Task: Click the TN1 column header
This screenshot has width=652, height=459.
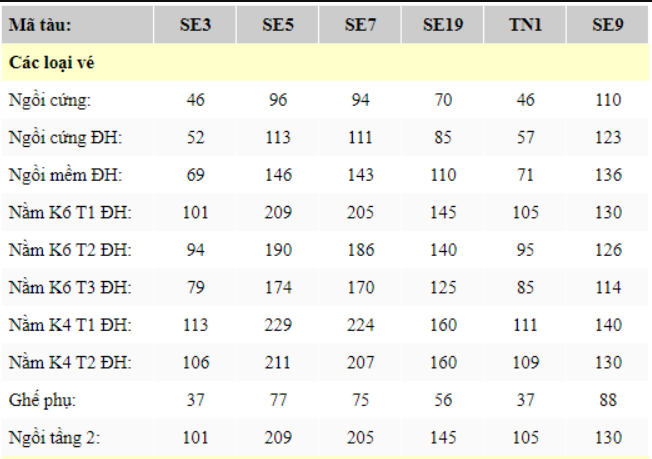Action: (525, 25)
